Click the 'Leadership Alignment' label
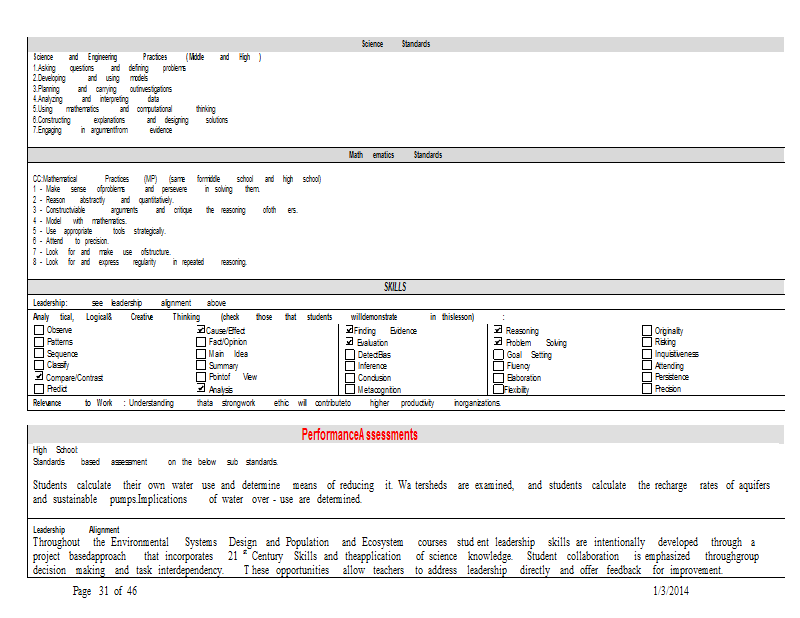800x618 pixels. point(76,530)
